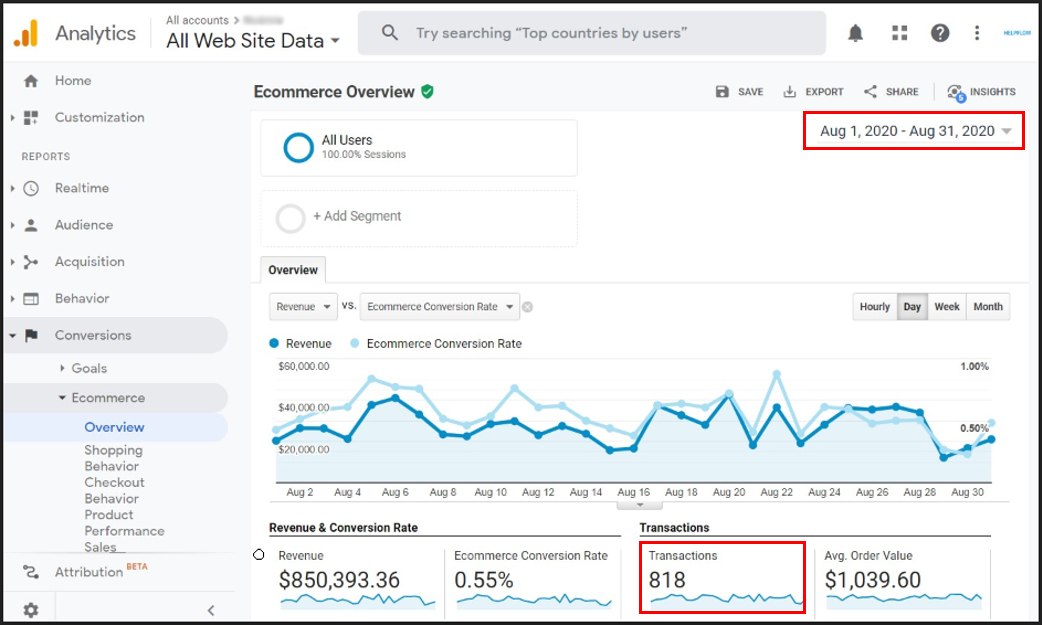The image size is (1042, 625).
Task: Click the SHARE button label
Action: [902, 92]
